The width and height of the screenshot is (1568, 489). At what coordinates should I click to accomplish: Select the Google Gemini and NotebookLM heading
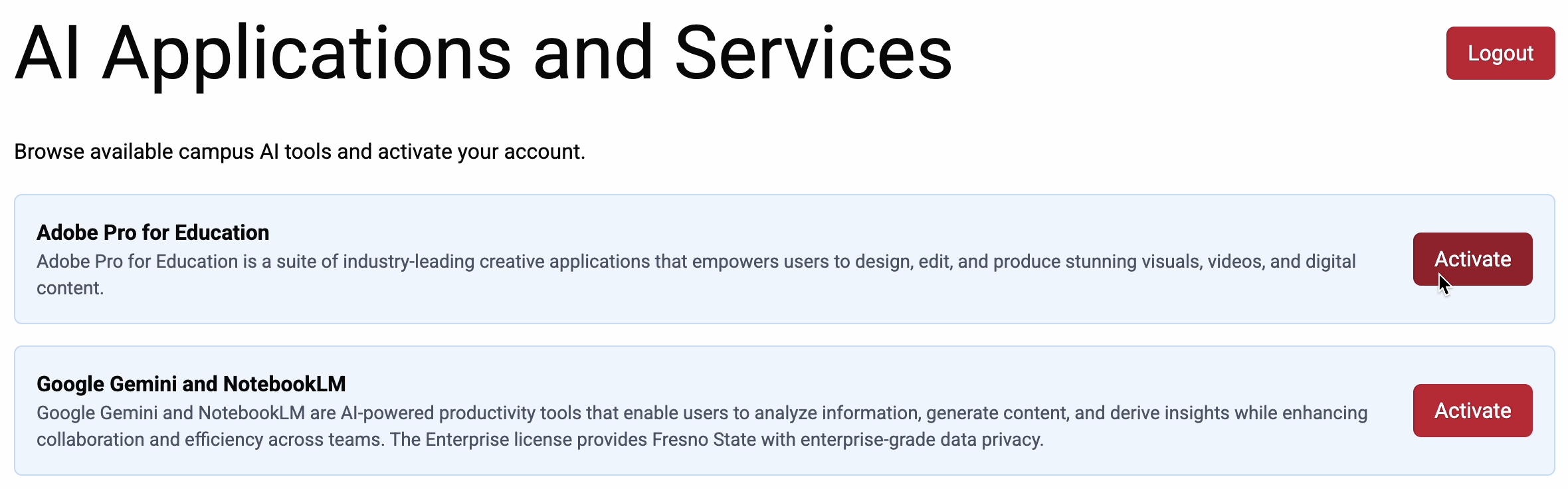pos(191,383)
